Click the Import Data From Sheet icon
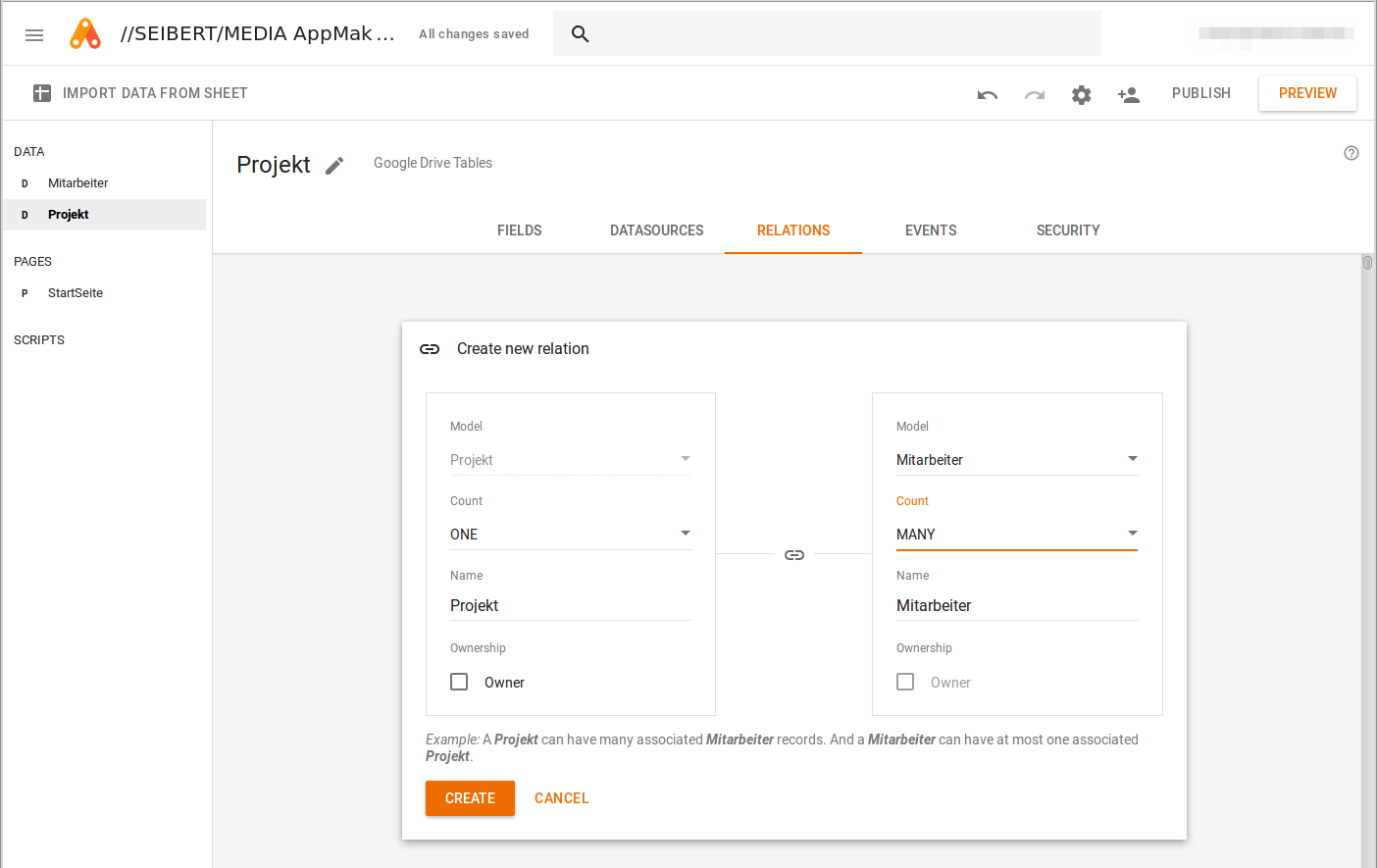 click(x=42, y=93)
